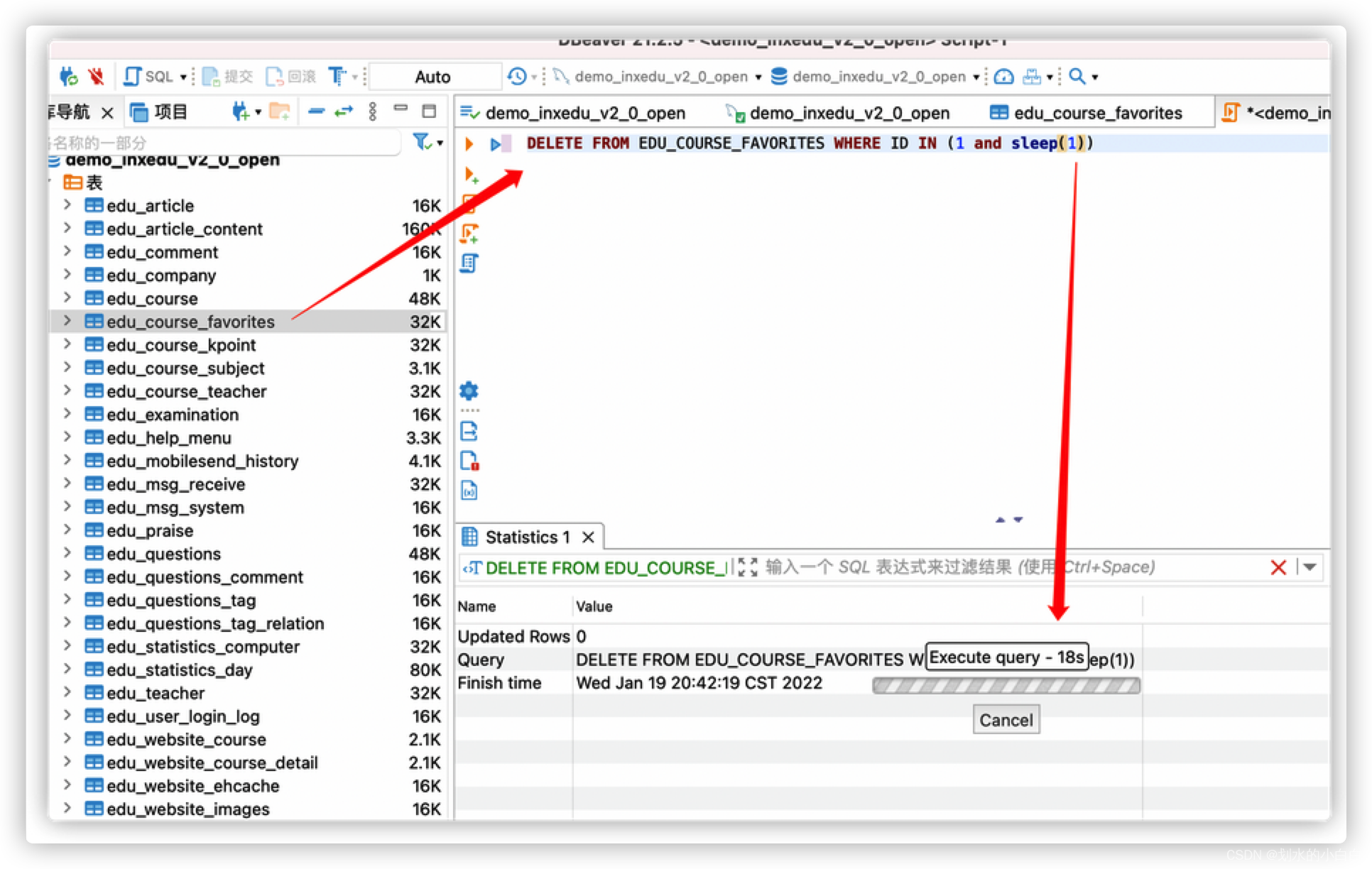Screen dimensions: 1372x869
Task: Expand the edu_course_favorites table node
Action: click(67, 320)
